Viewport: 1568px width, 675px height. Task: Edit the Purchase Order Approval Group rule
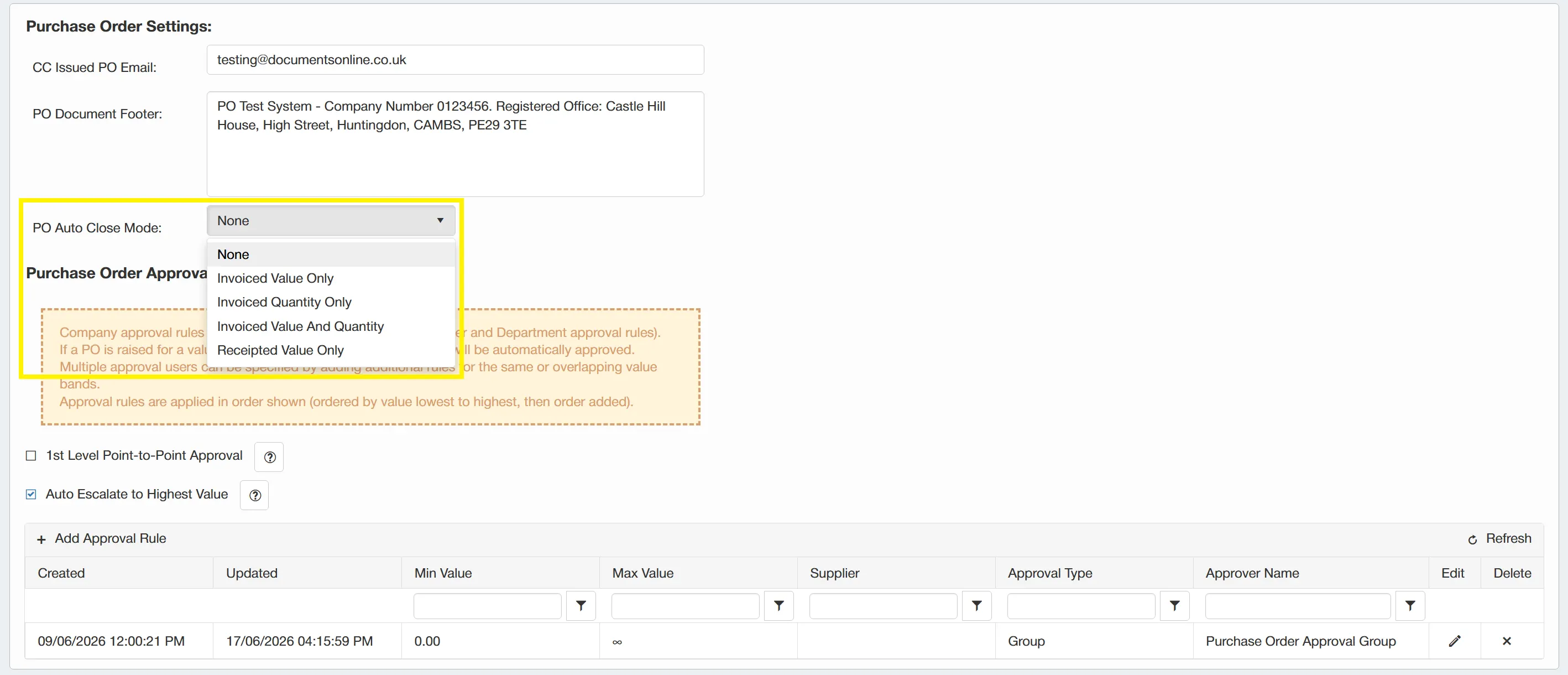click(1454, 641)
